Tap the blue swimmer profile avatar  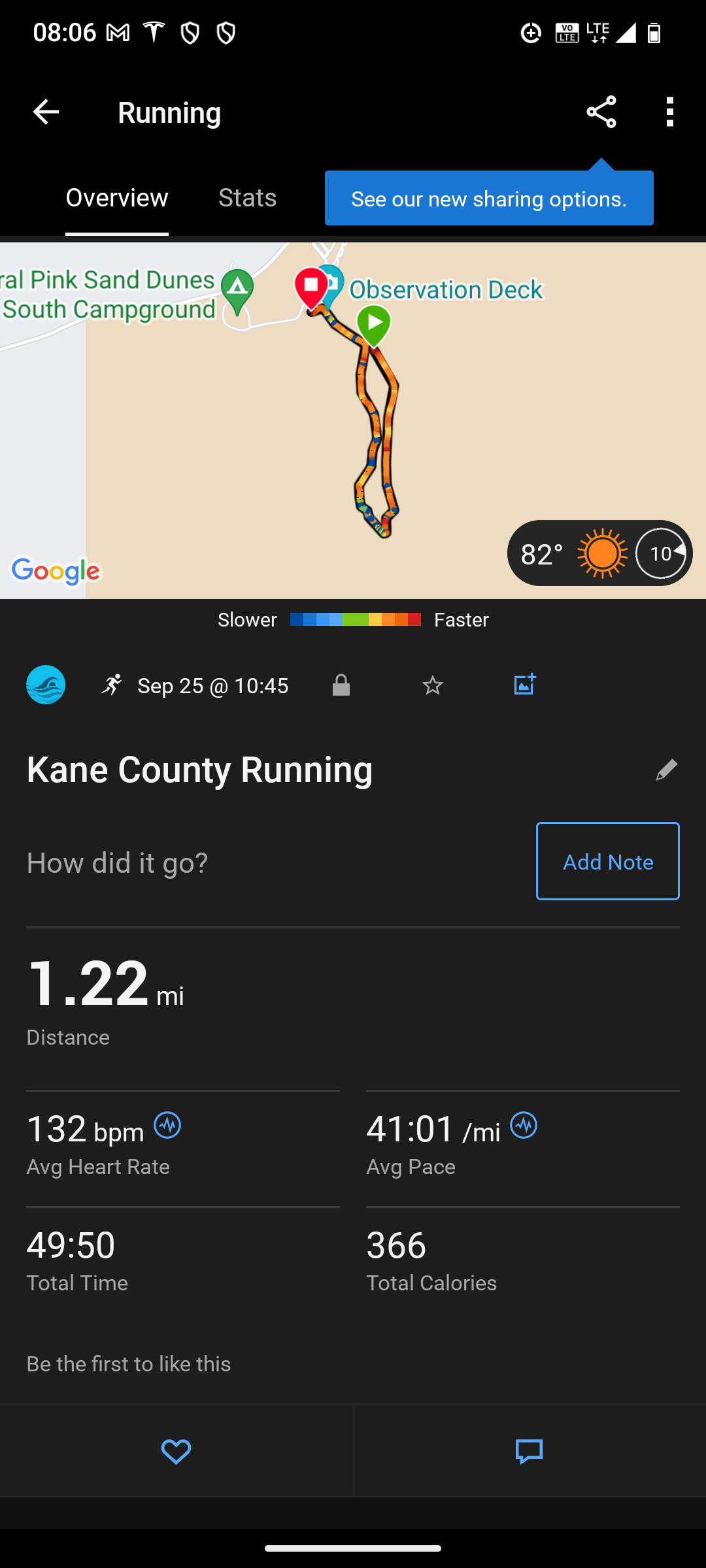tap(46, 685)
